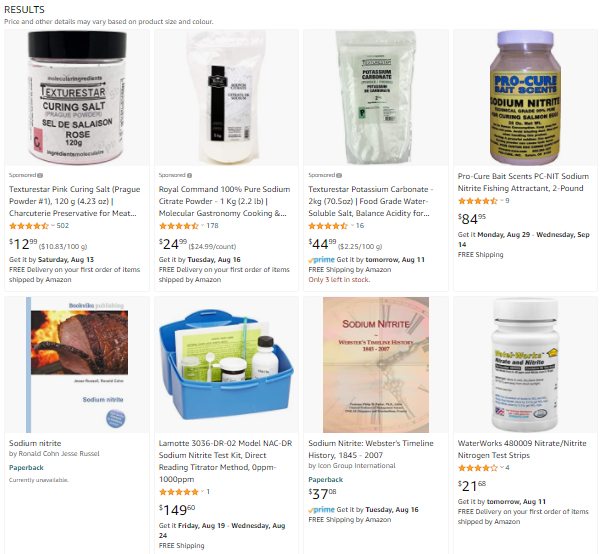Click the prime logo under Potassium Carbonate price
This screenshot has width=602, height=554.
point(322,260)
